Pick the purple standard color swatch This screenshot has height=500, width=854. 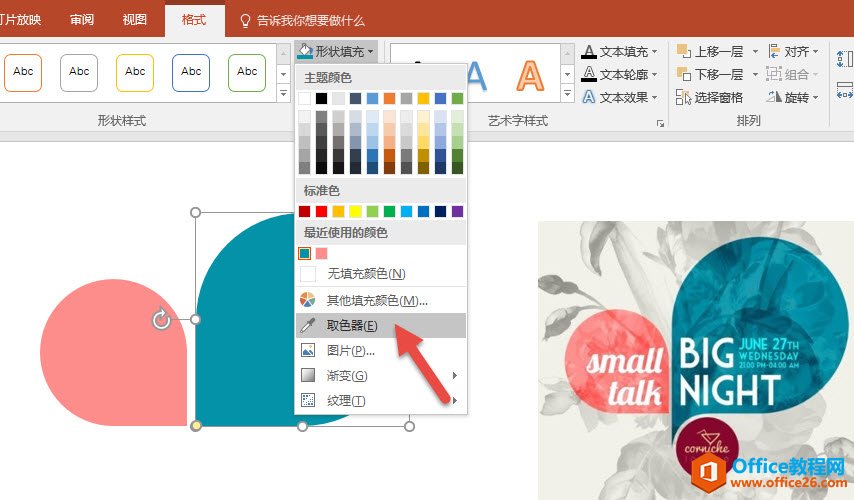[458, 211]
